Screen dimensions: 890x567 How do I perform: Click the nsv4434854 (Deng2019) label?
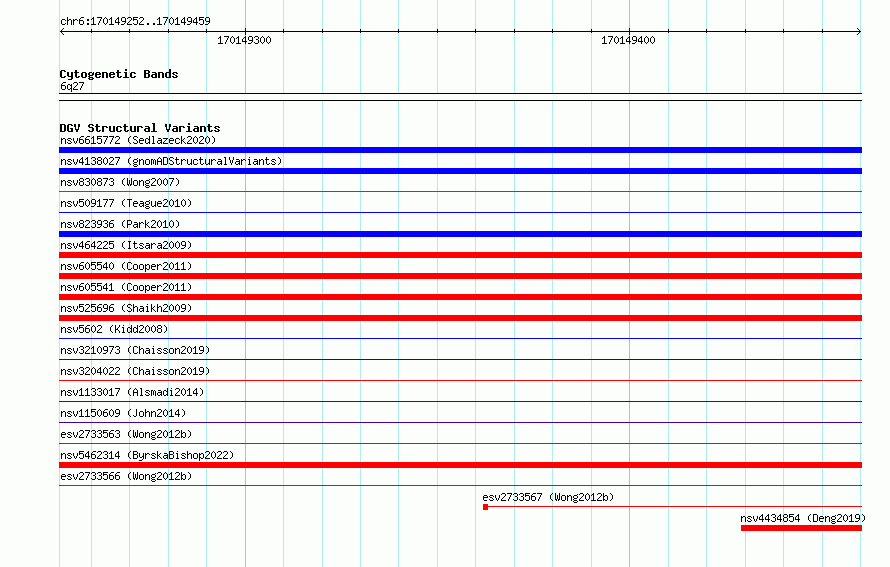coord(803,518)
